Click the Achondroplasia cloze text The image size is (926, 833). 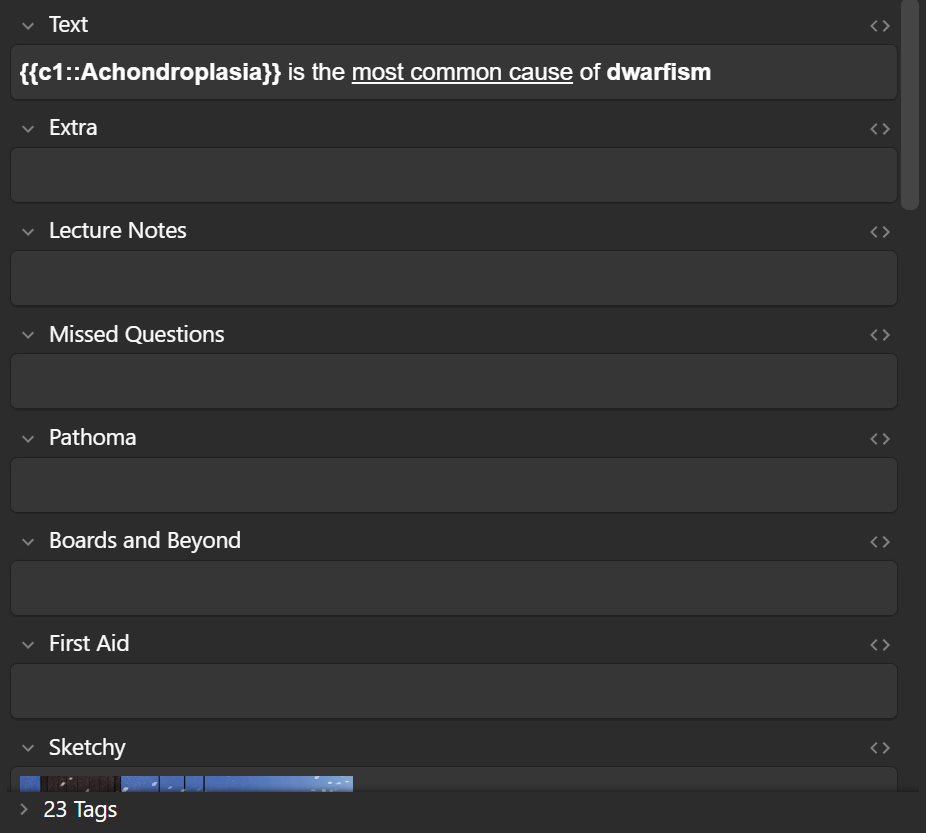click(x=150, y=72)
